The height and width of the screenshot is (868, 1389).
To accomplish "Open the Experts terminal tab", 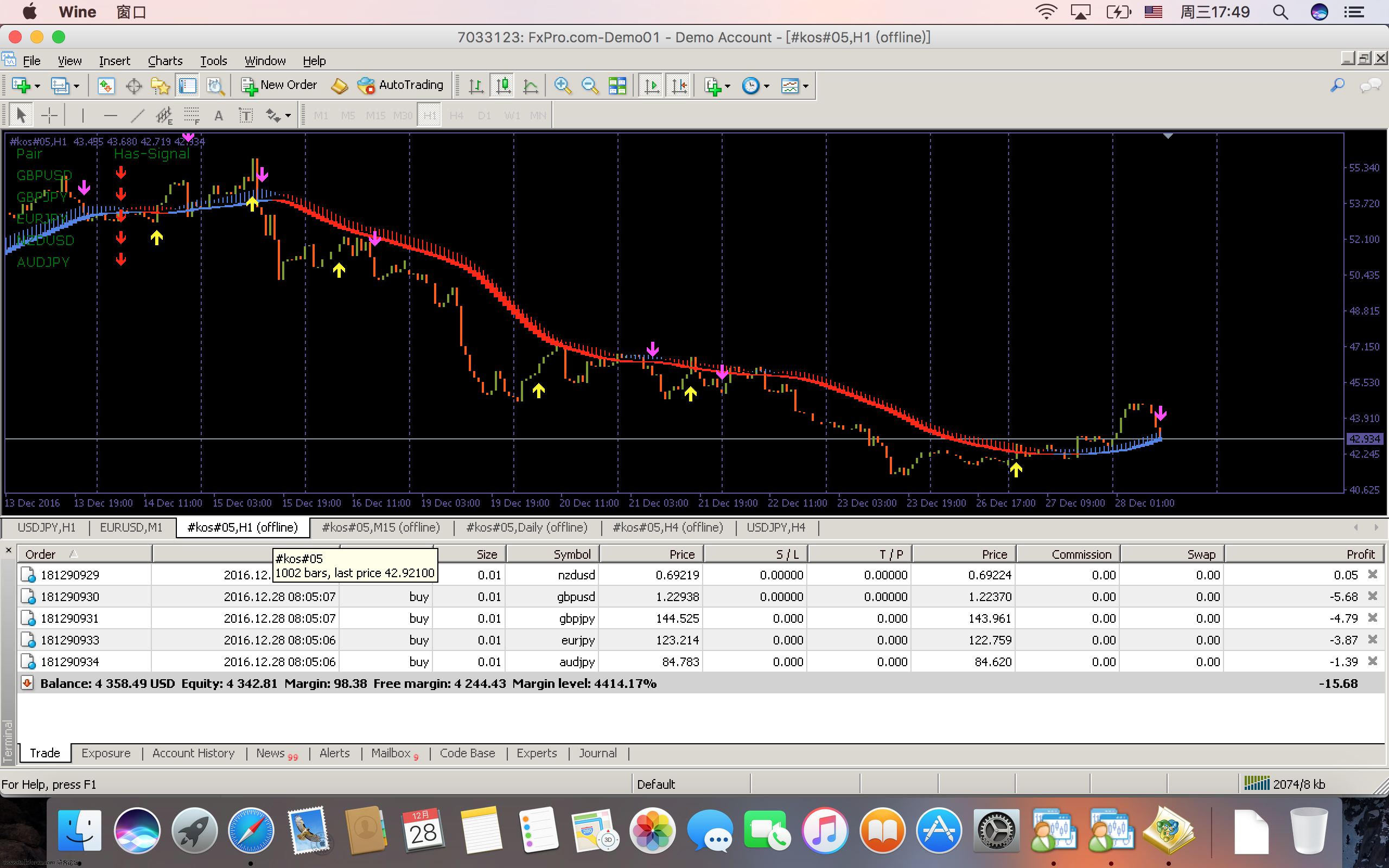I will [536, 753].
